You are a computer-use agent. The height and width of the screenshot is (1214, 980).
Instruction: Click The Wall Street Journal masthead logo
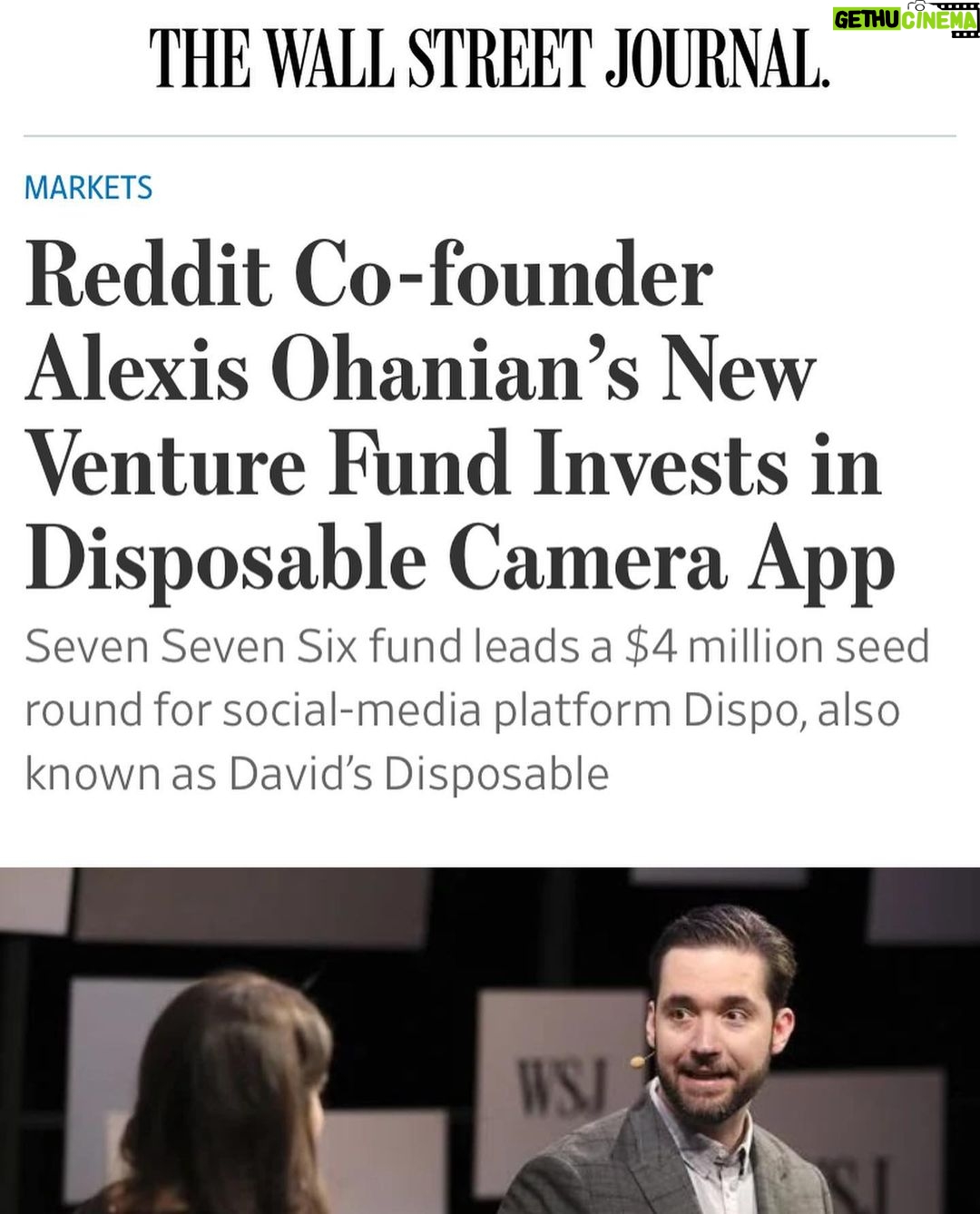click(491, 60)
